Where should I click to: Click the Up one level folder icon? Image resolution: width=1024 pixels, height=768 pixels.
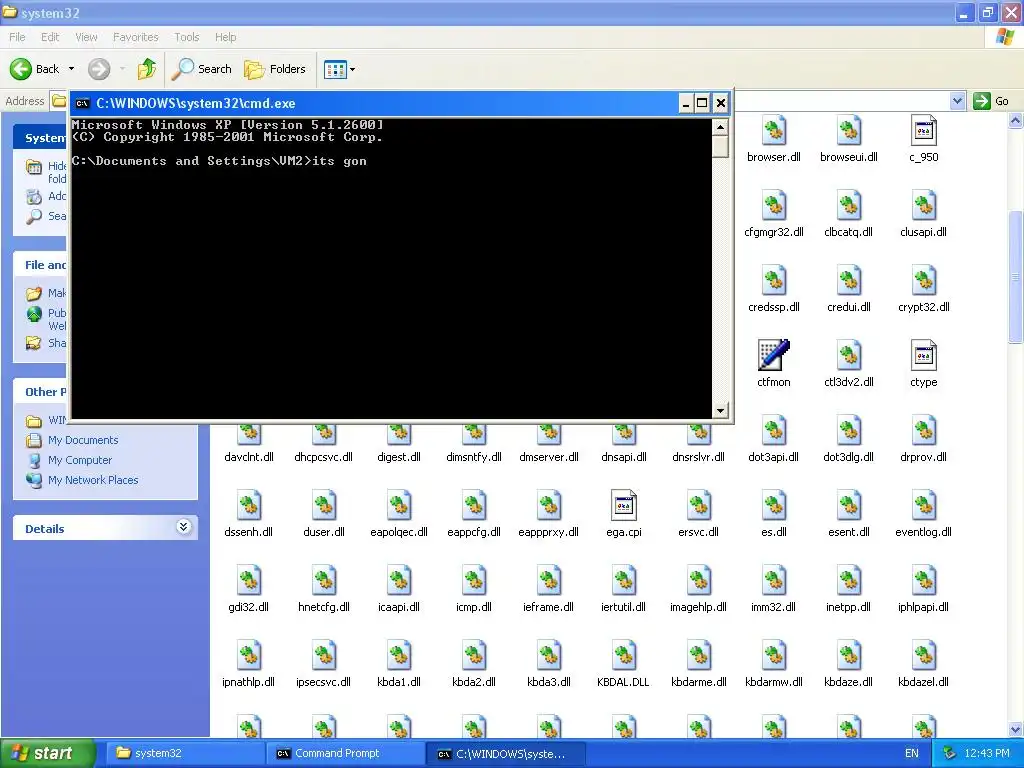pyautogui.click(x=146, y=69)
